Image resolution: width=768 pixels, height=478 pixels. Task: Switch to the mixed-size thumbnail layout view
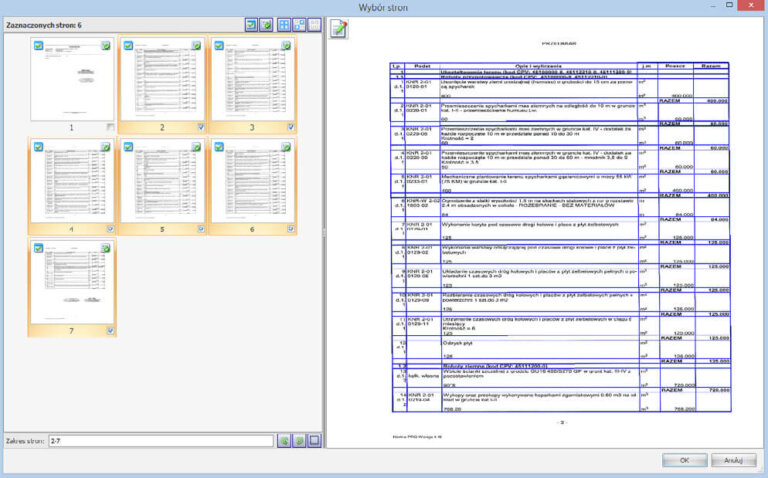[299, 24]
